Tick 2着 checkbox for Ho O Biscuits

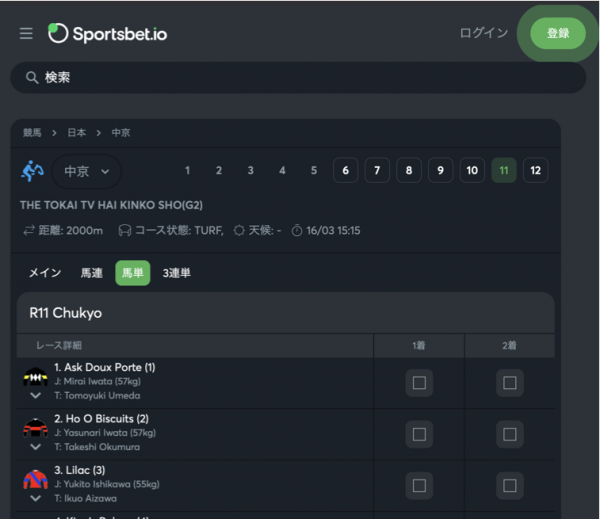click(510, 434)
